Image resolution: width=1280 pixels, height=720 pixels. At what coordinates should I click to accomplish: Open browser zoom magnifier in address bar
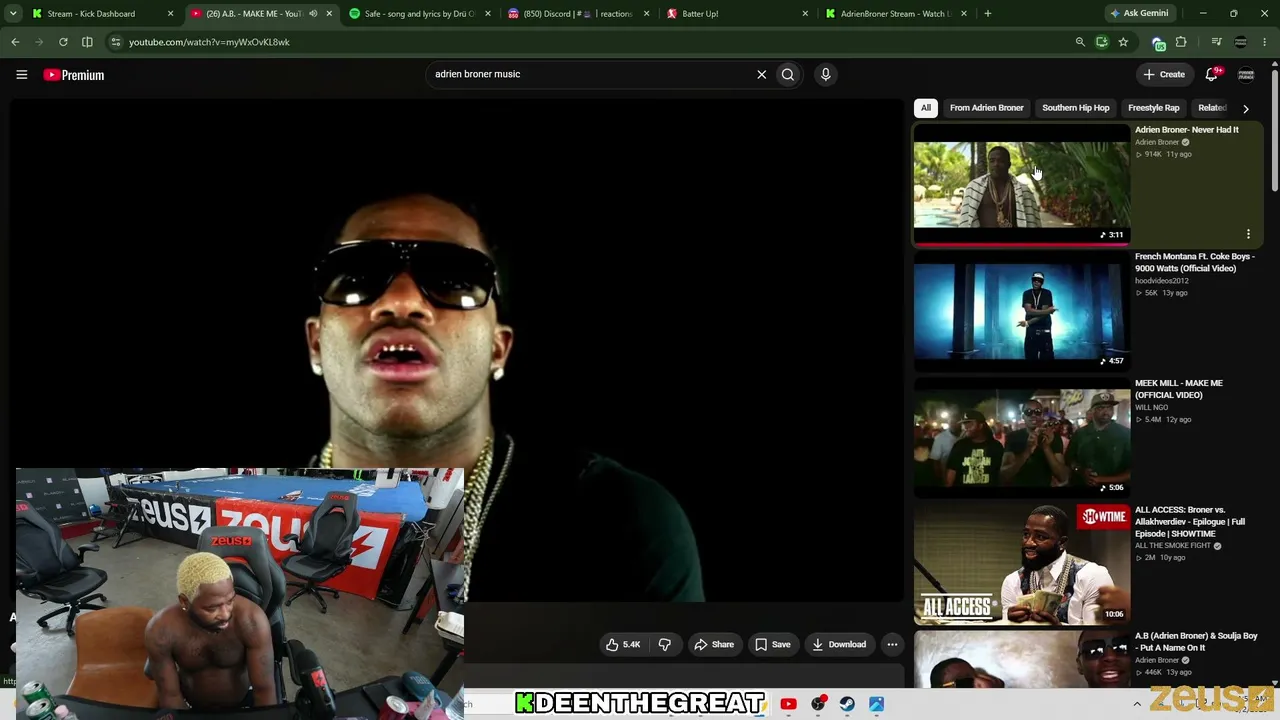point(1080,42)
